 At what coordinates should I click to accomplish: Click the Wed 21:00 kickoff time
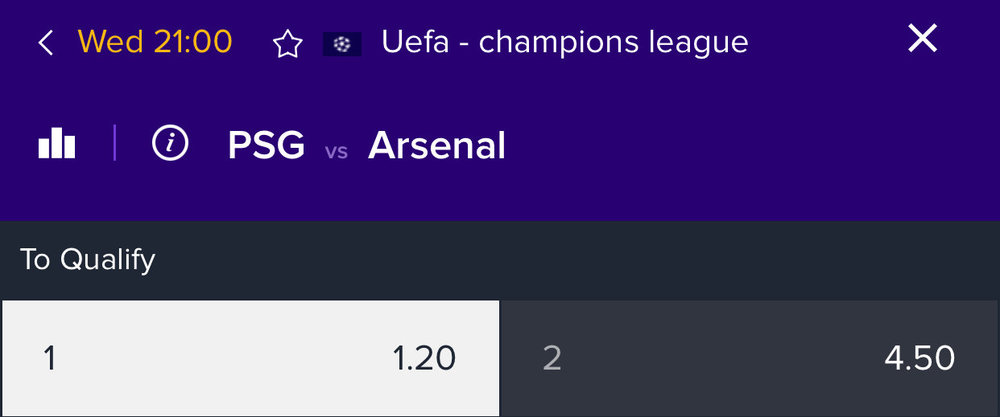[x=155, y=42]
